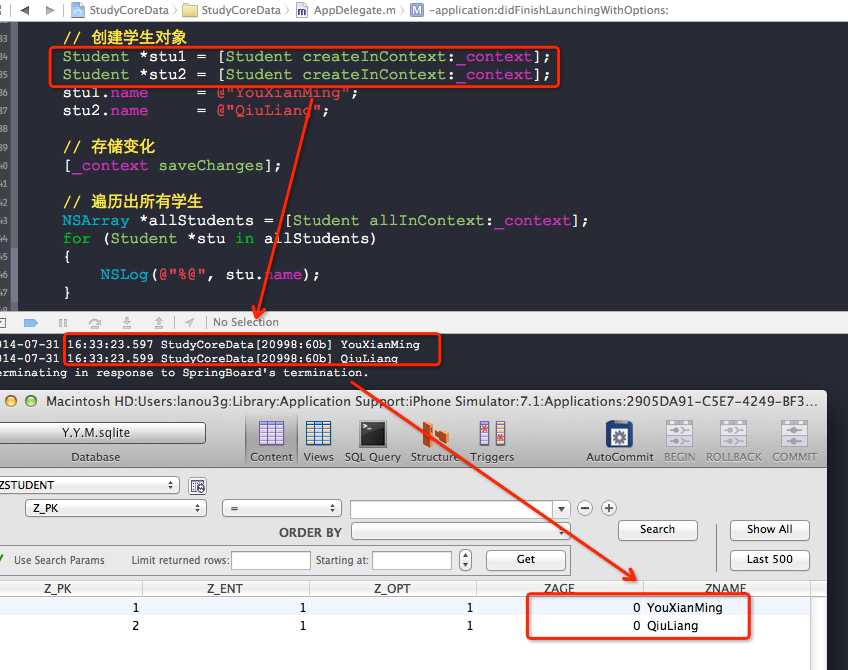Click the Last 500 button
This screenshot has height=670, width=848.
pos(770,560)
